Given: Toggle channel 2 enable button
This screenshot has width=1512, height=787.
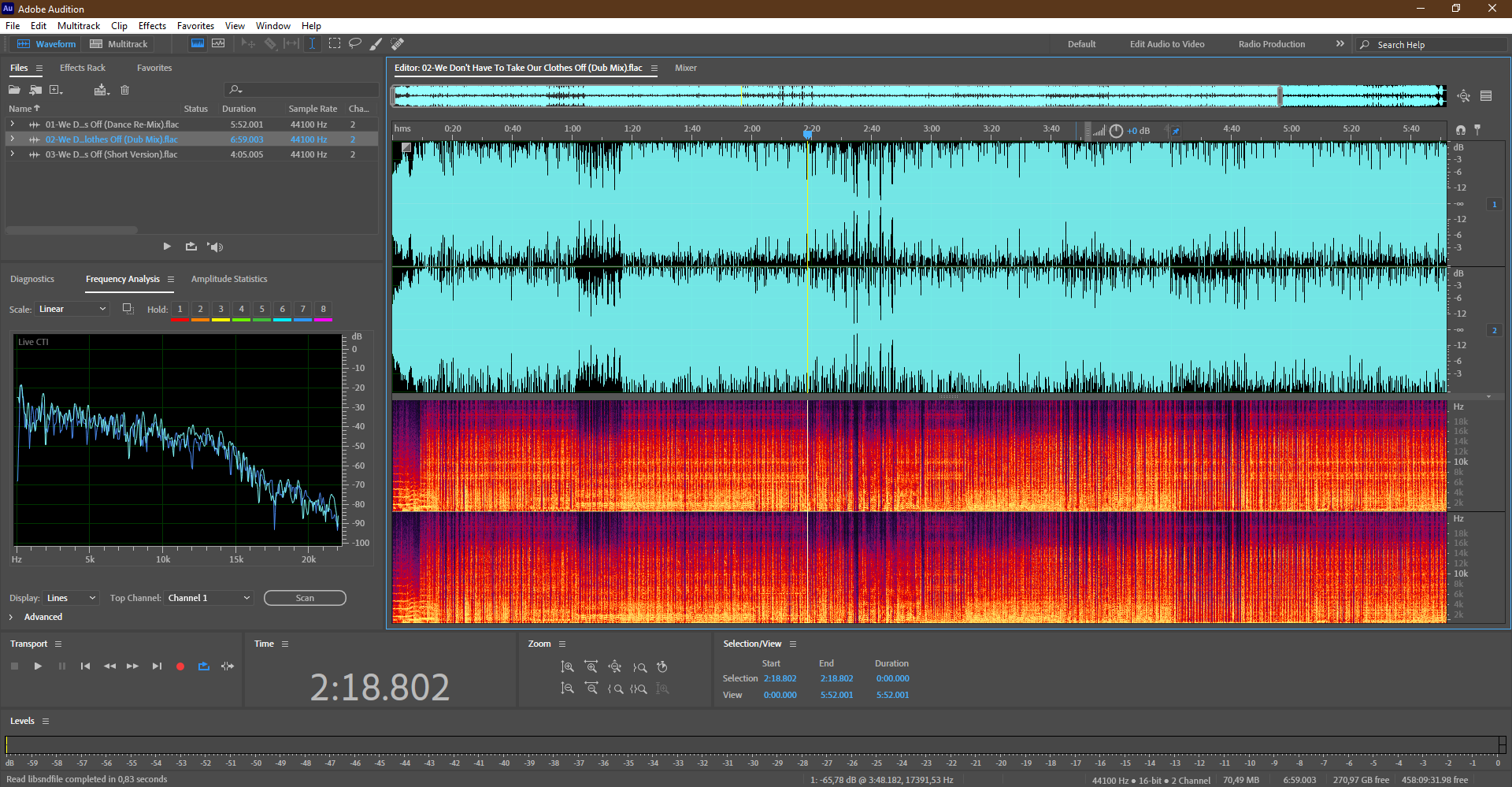Looking at the screenshot, I should [x=1494, y=330].
